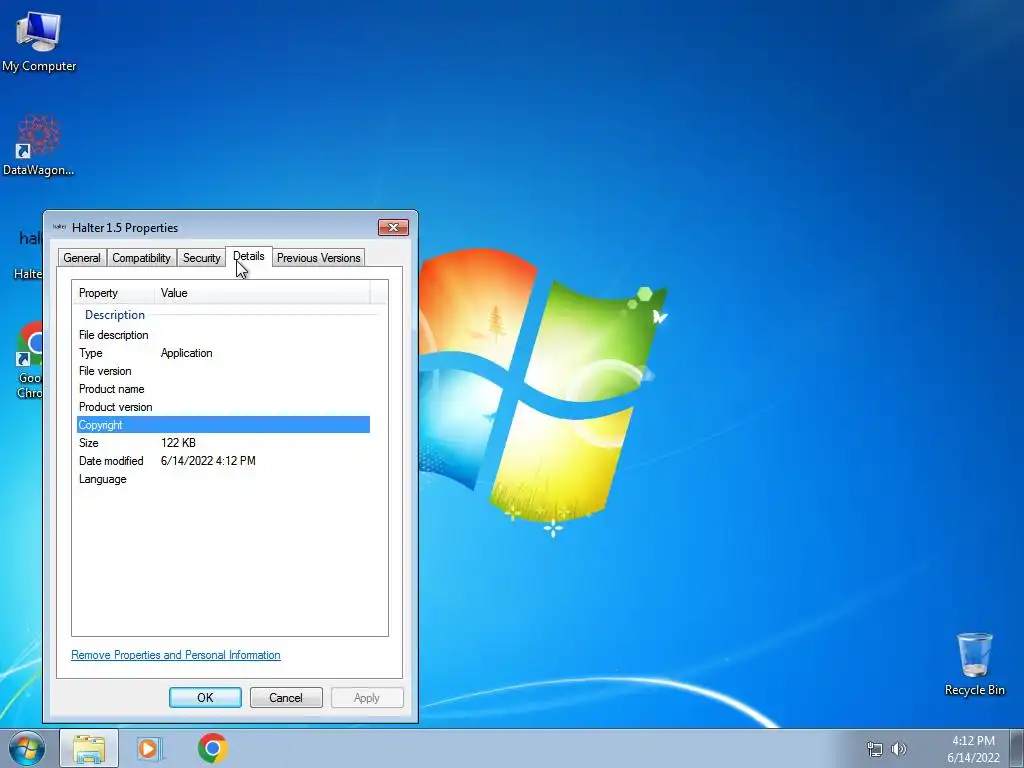Select the Size row
Viewport: 1024px width, 768px height.
pyautogui.click(x=223, y=443)
